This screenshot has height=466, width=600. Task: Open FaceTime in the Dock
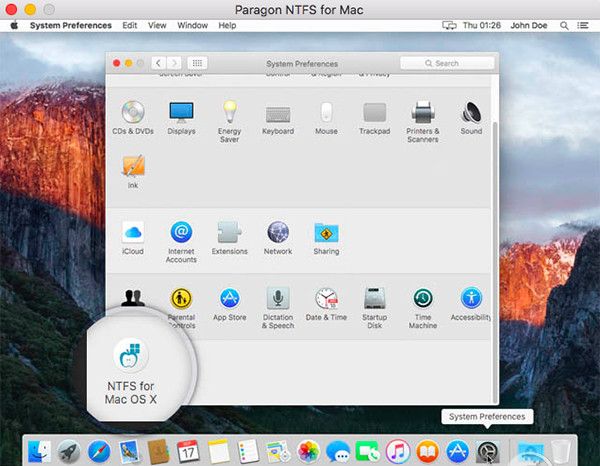(x=367, y=451)
